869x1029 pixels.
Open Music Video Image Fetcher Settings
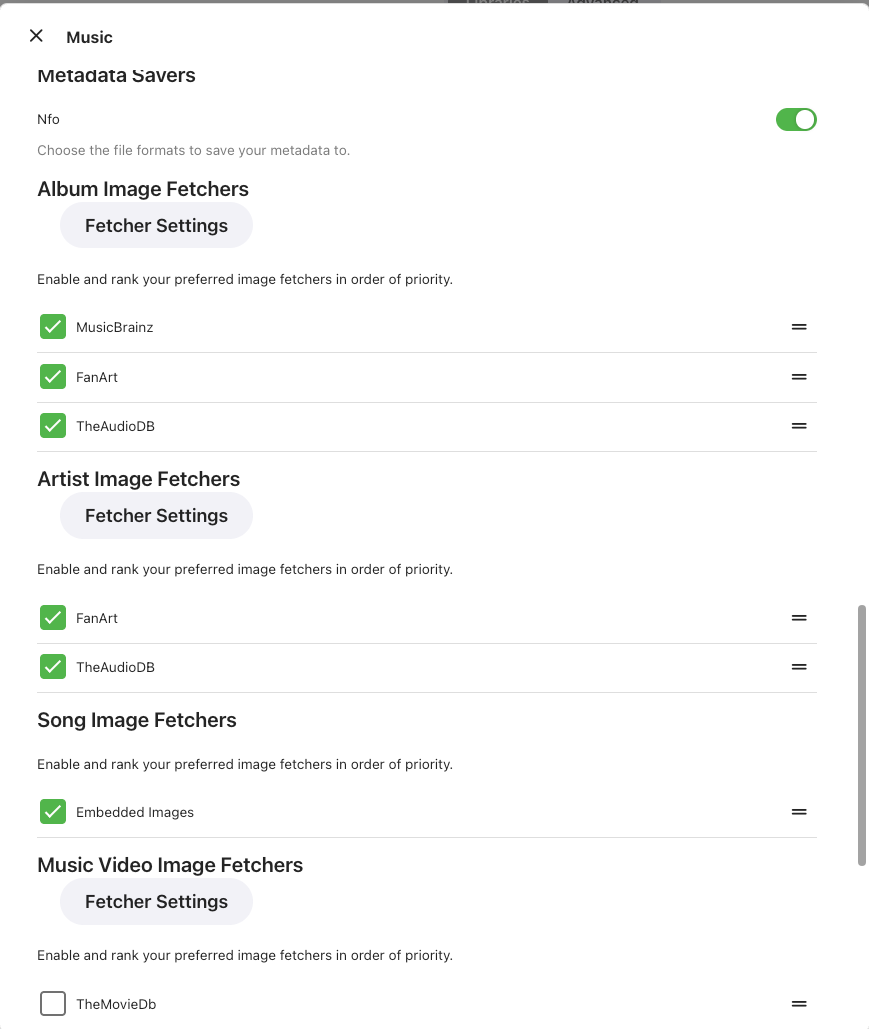click(156, 902)
